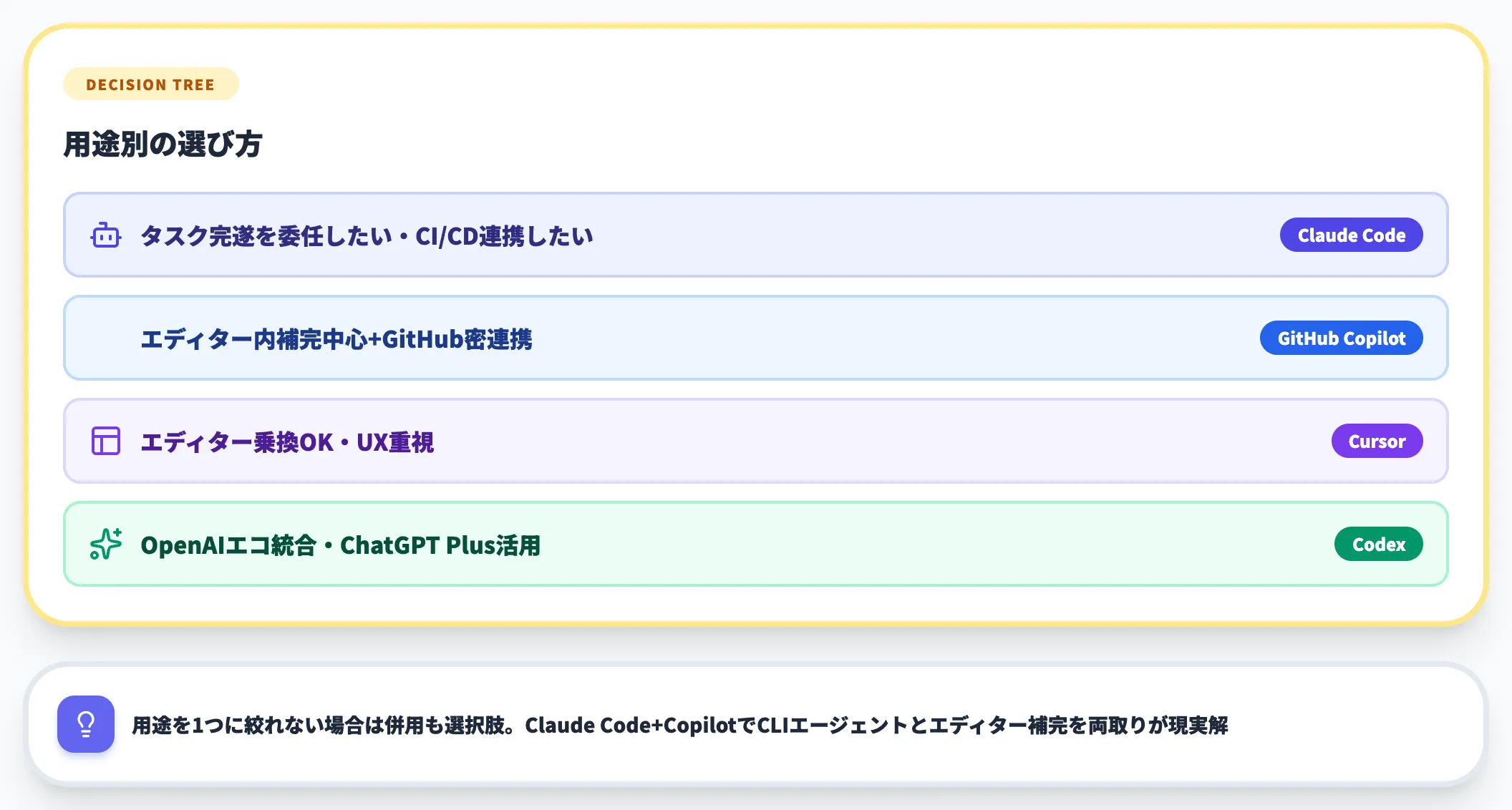Click the text エディター内補完中心+GitHub密連携
This screenshot has height=810, width=1512.
(x=336, y=338)
